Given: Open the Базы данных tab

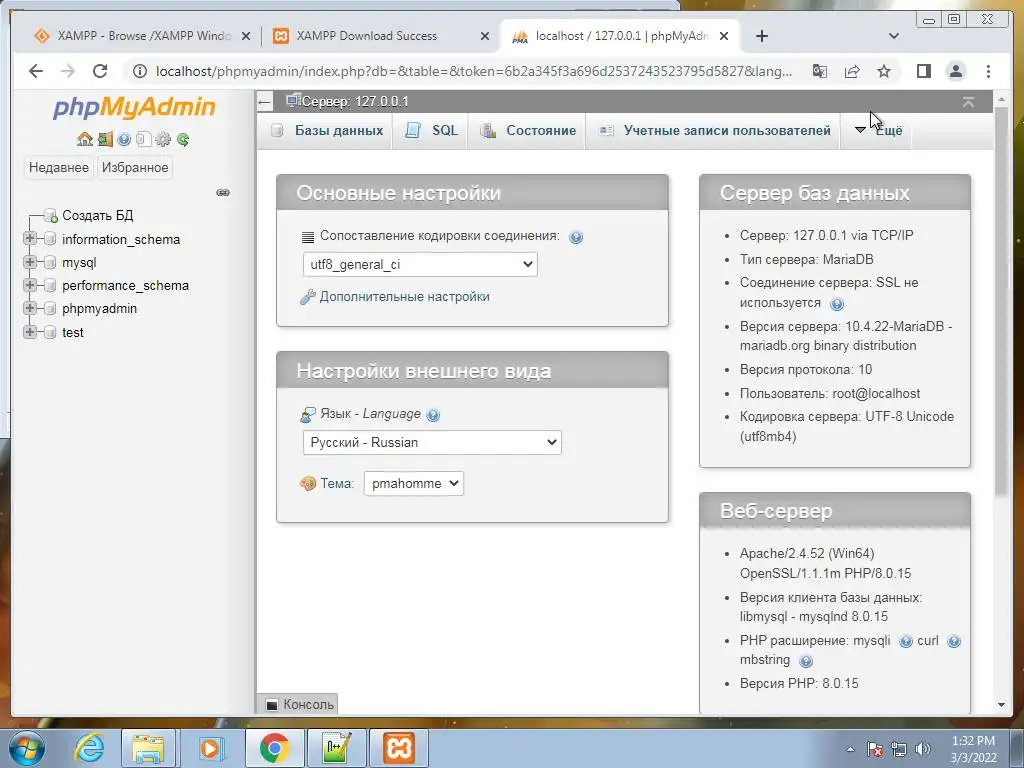Looking at the screenshot, I should coord(327,130).
